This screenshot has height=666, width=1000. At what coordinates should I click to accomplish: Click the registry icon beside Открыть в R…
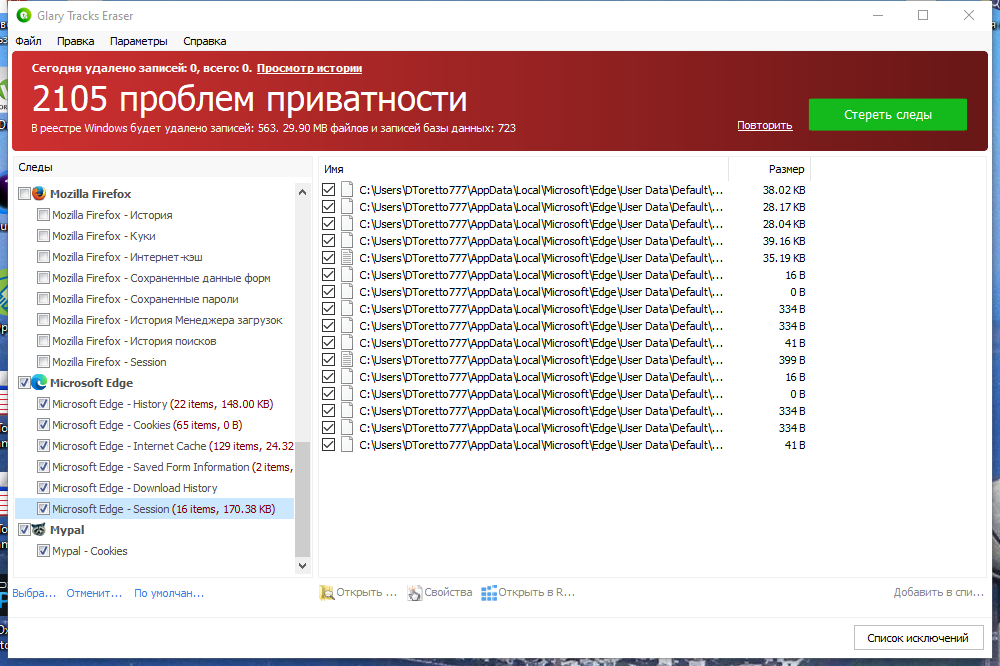pos(489,593)
